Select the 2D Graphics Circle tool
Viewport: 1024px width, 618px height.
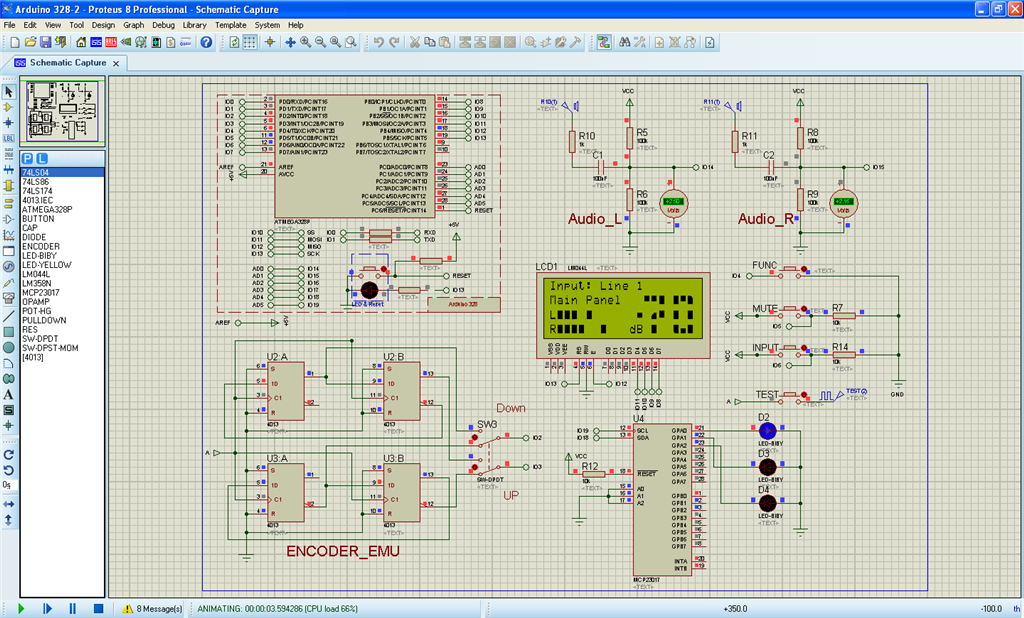pos(8,348)
